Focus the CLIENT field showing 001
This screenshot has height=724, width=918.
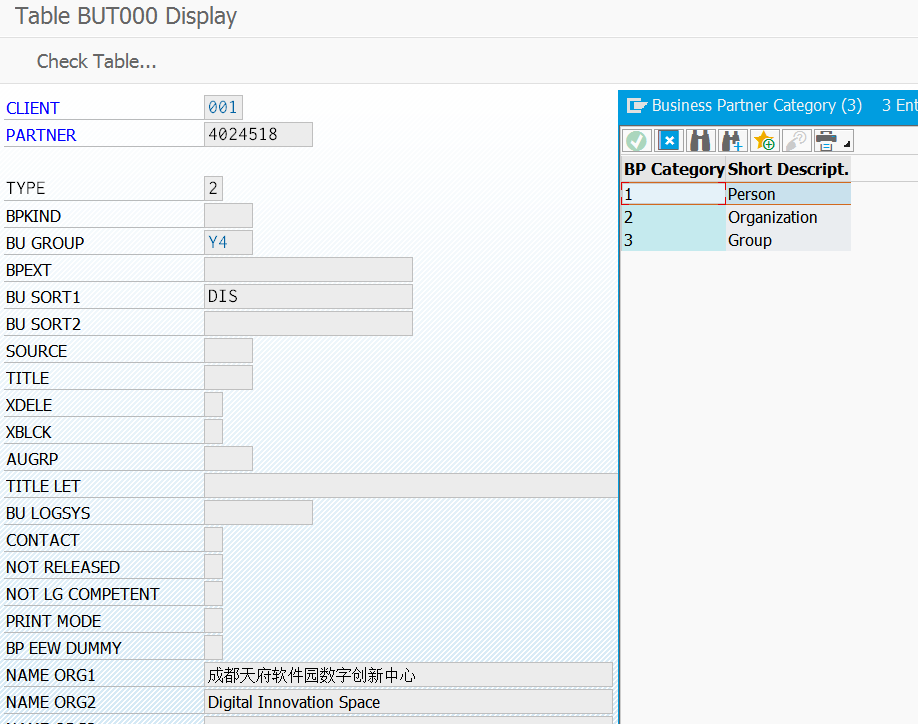pyautogui.click(x=223, y=108)
